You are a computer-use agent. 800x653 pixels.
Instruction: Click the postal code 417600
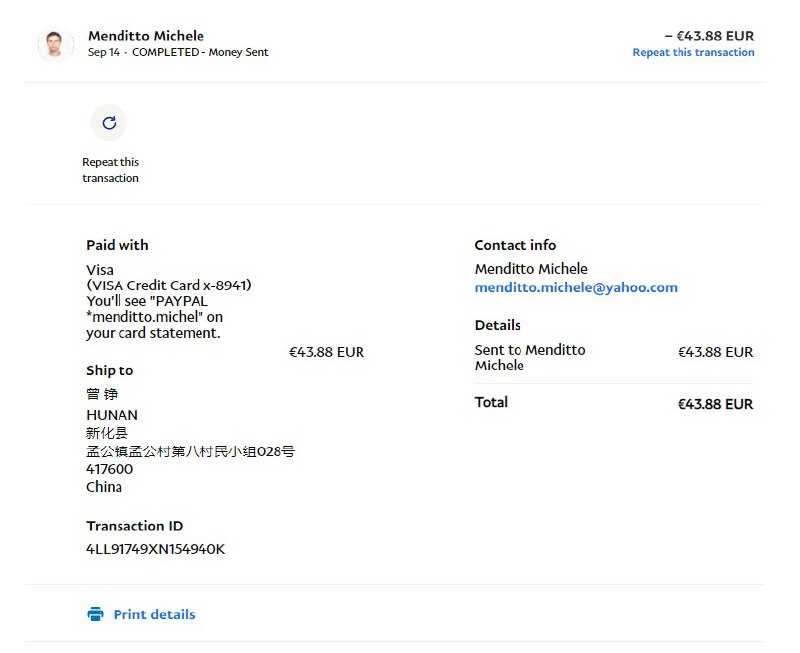click(109, 469)
